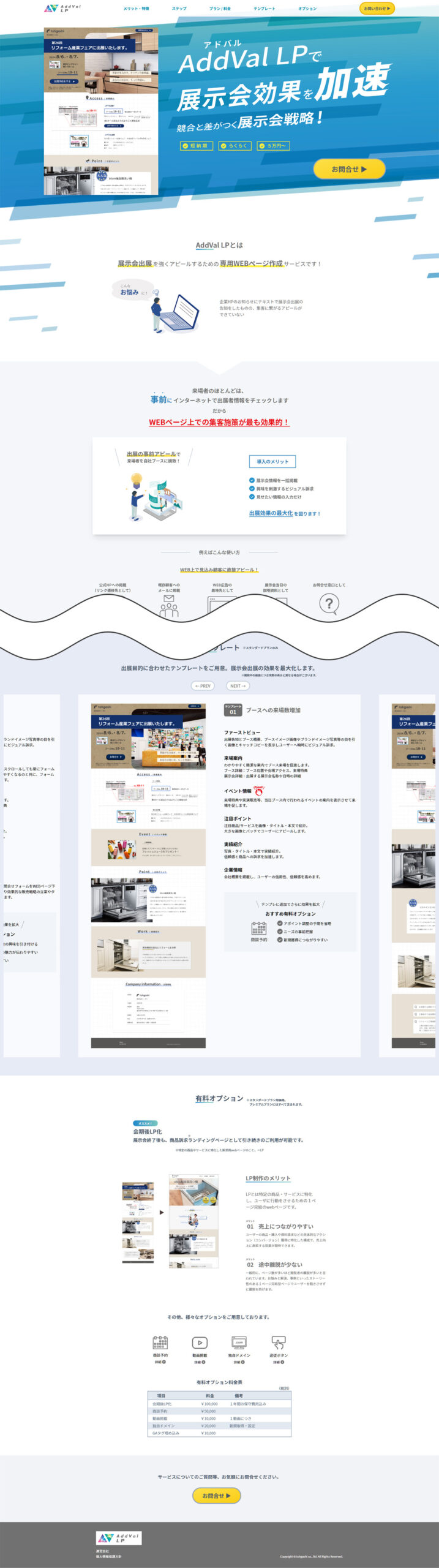Click the 会期後LP化 heading
The width and height of the screenshot is (439, 1568).
(148, 1131)
